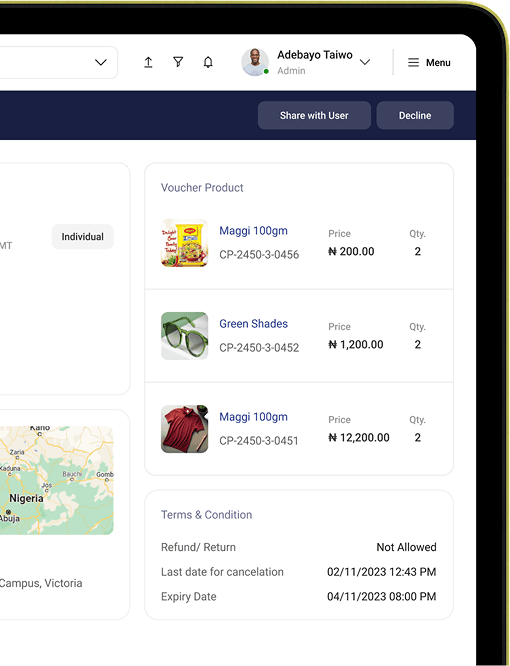Click the upload arrow icon
Screen dimensions: 510x666
[x=148, y=62]
